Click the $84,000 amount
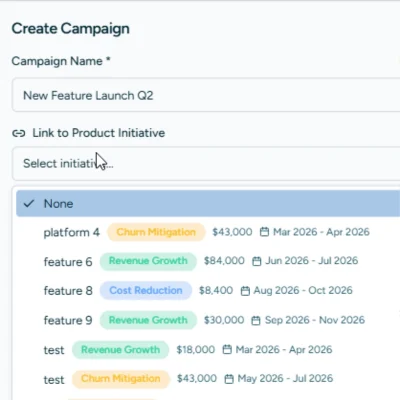This screenshot has width=400, height=400. 224,261
